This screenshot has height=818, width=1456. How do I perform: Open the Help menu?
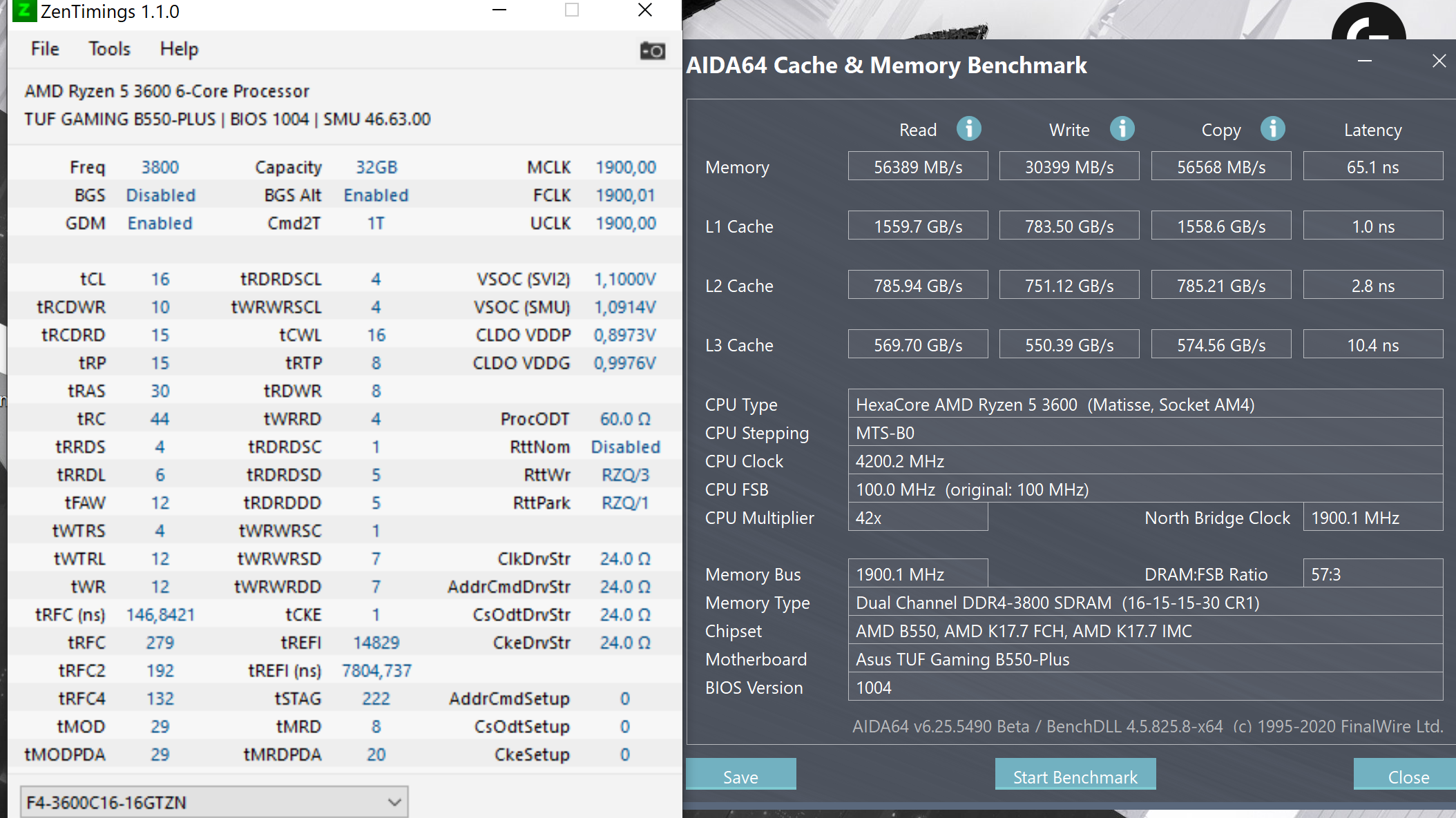tap(179, 49)
